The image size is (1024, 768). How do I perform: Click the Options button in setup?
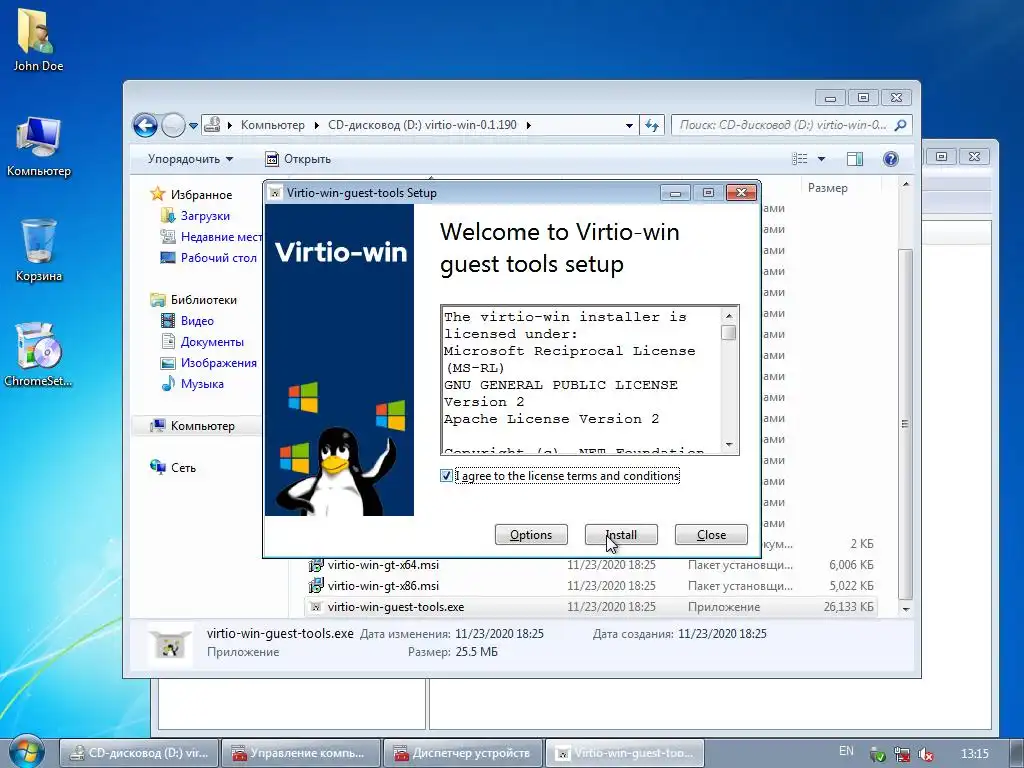[x=531, y=535]
